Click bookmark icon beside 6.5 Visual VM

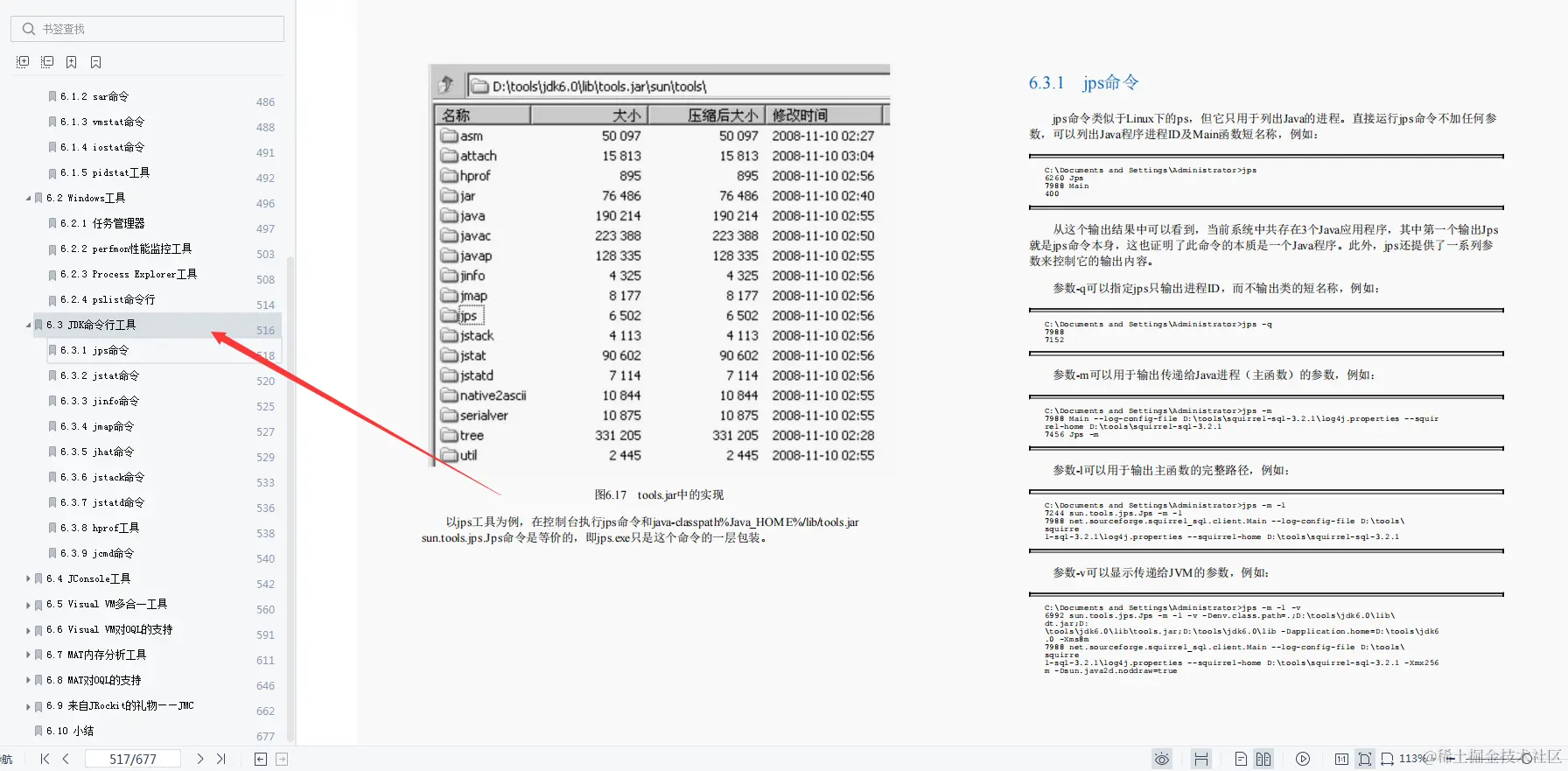(x=38, y=605)
